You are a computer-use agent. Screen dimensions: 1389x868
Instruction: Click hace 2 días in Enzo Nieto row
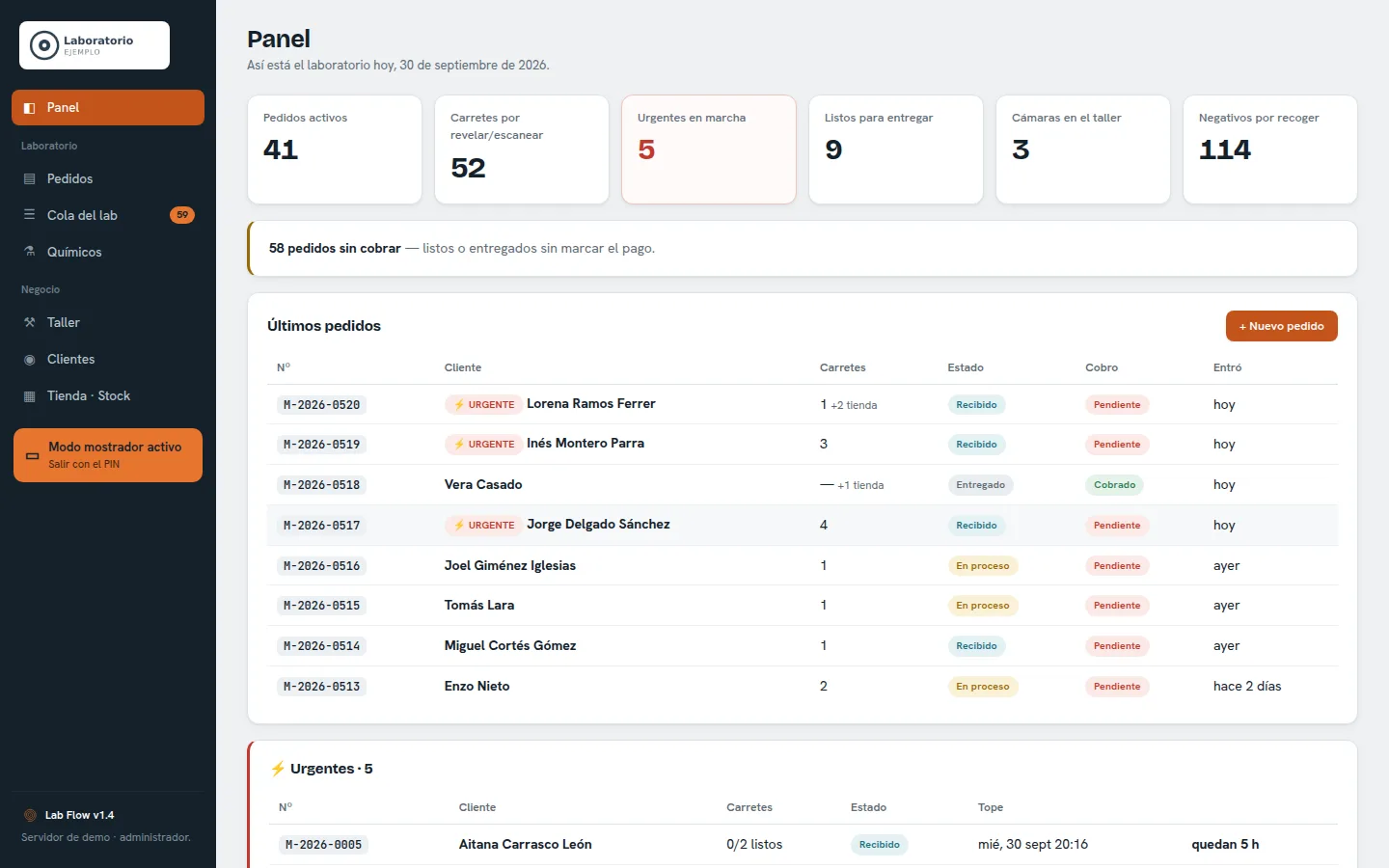pos(1247,687)
